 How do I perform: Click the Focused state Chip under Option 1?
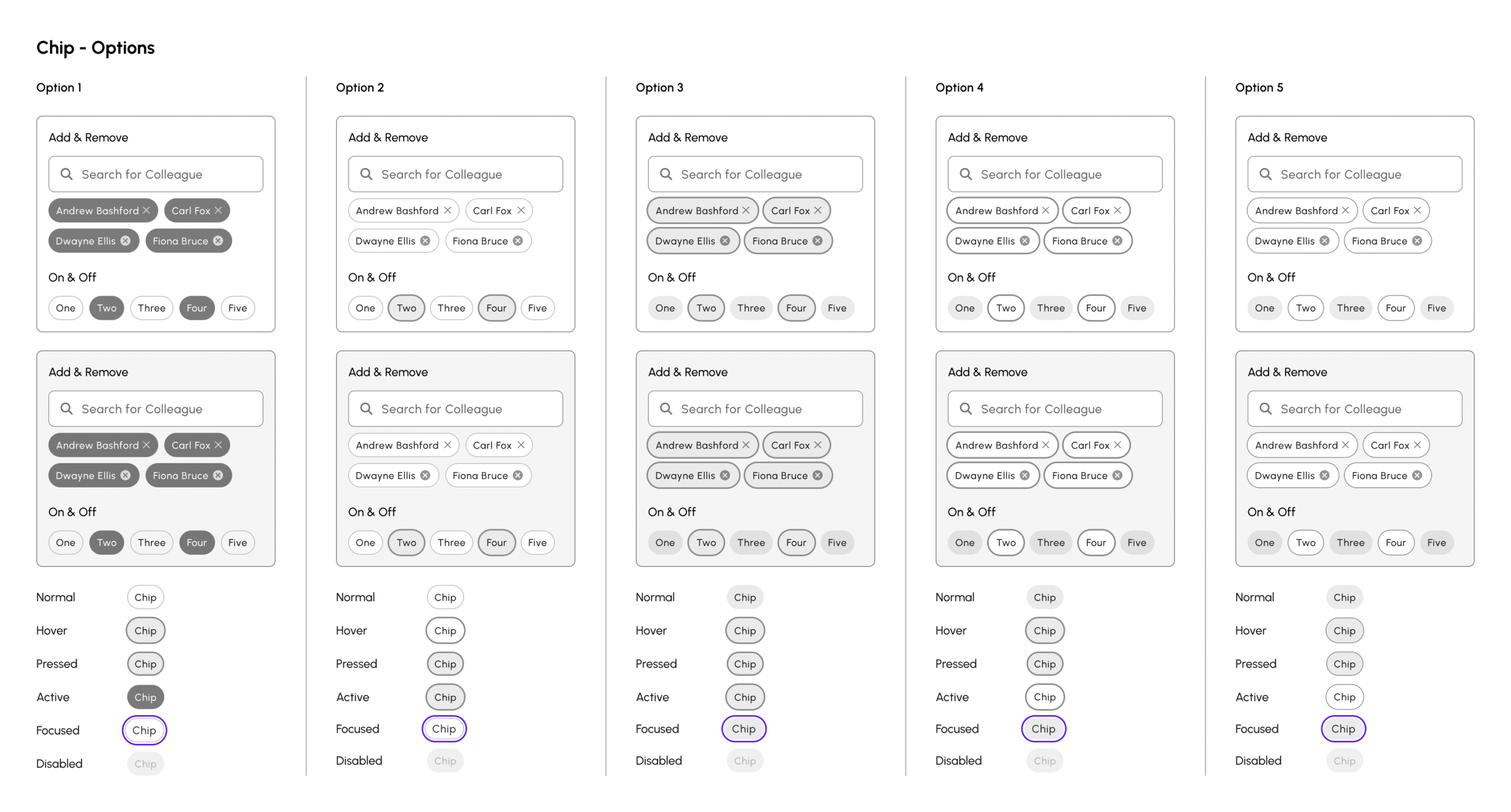[145, 730]
